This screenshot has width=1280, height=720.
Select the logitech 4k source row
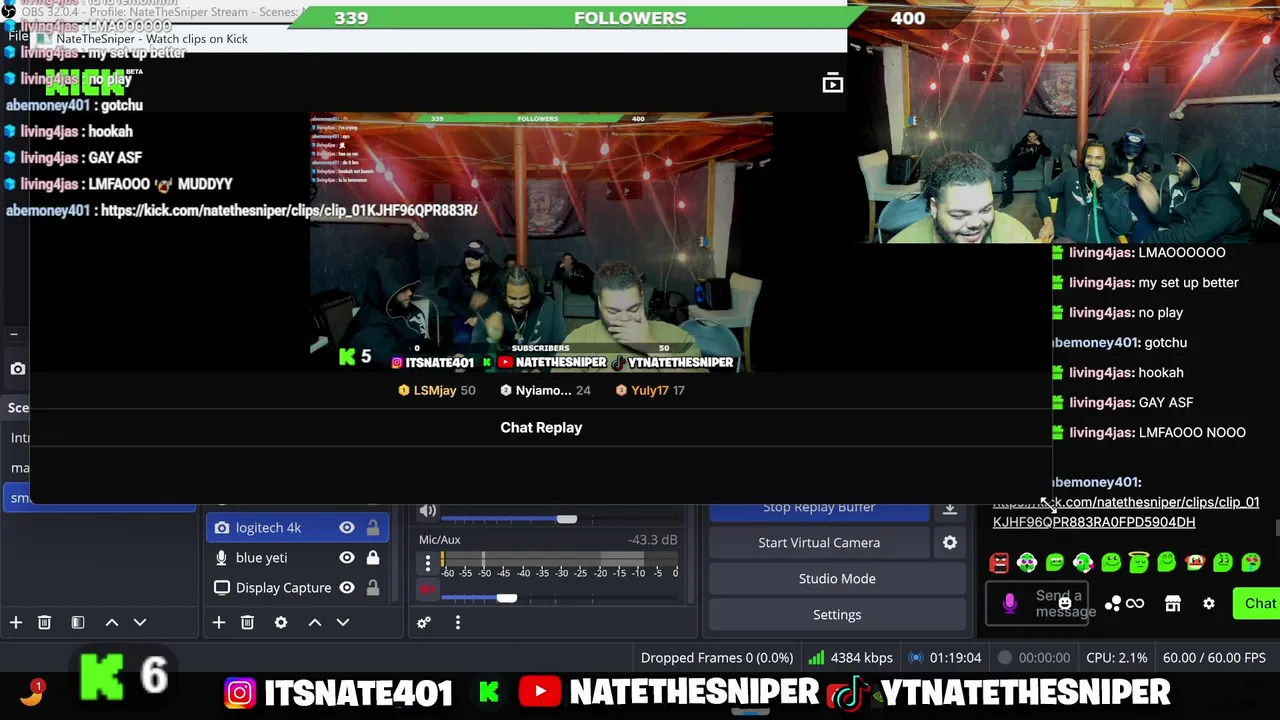pos(297,527)
